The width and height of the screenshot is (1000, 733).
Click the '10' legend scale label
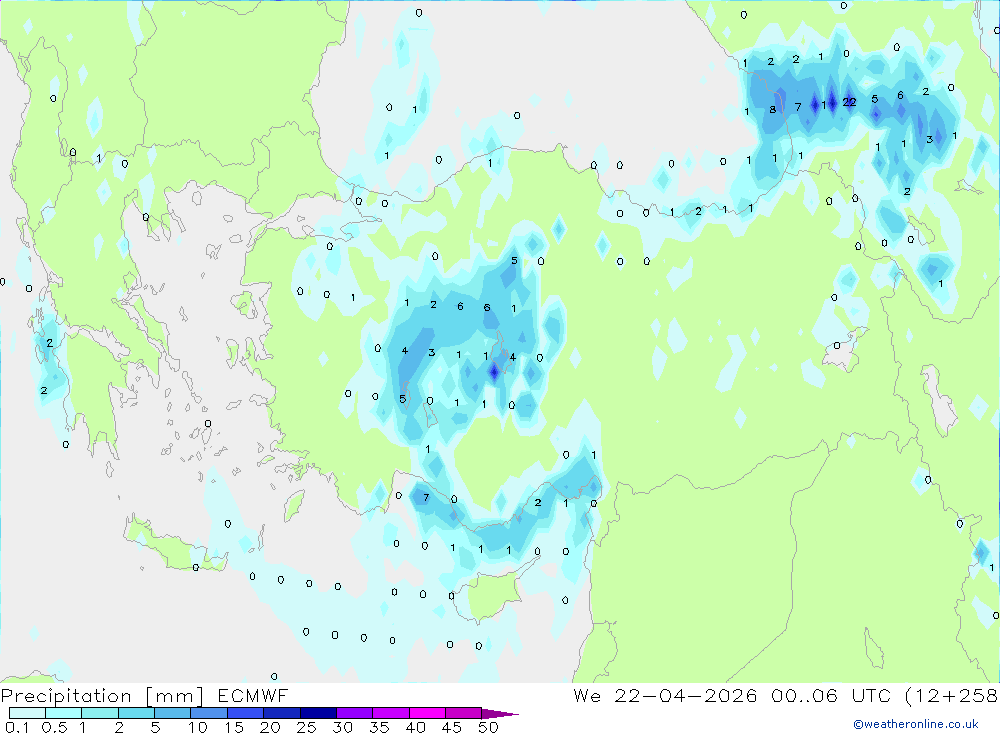198,727
